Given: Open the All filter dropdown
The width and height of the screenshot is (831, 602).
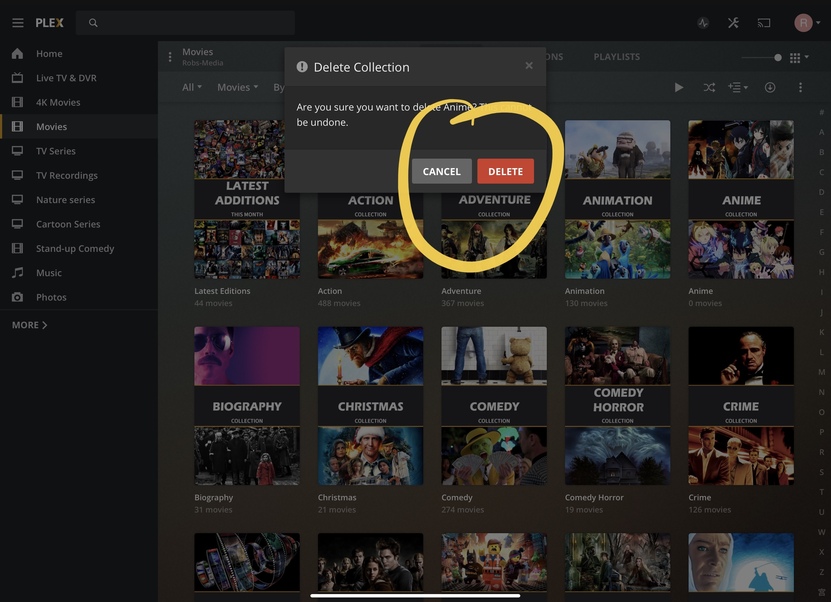Looking at the screenshot, I should tap(191, 87).
